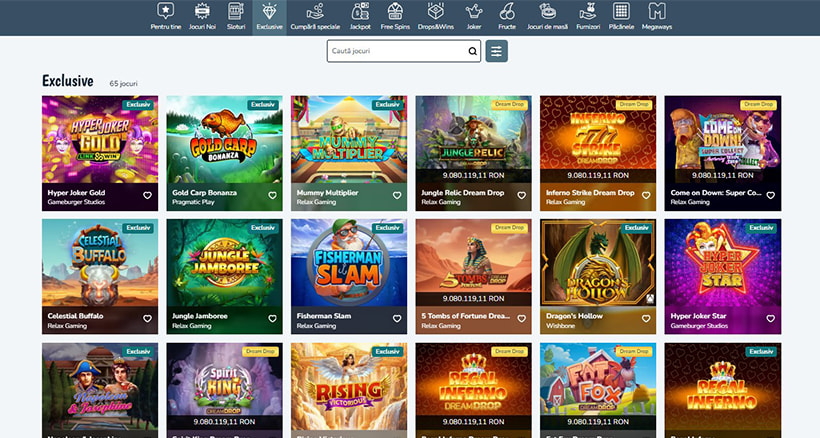The image size is (820, 438).
Task: Open the Jackpot category
Action: 360,17
